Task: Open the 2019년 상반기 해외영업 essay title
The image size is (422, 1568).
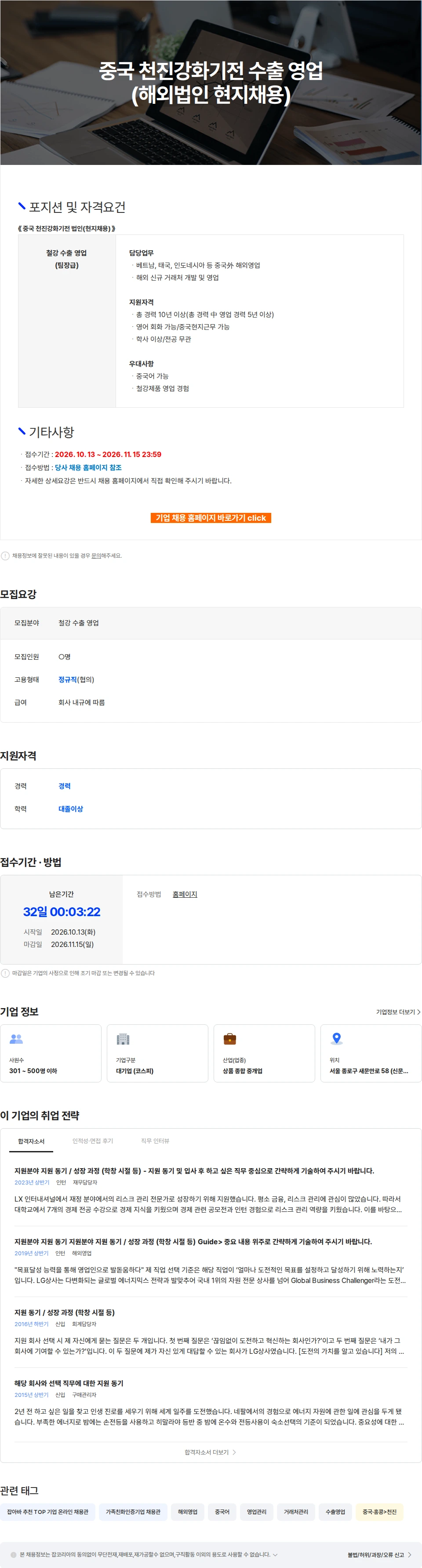Action: coord(193,1241)
